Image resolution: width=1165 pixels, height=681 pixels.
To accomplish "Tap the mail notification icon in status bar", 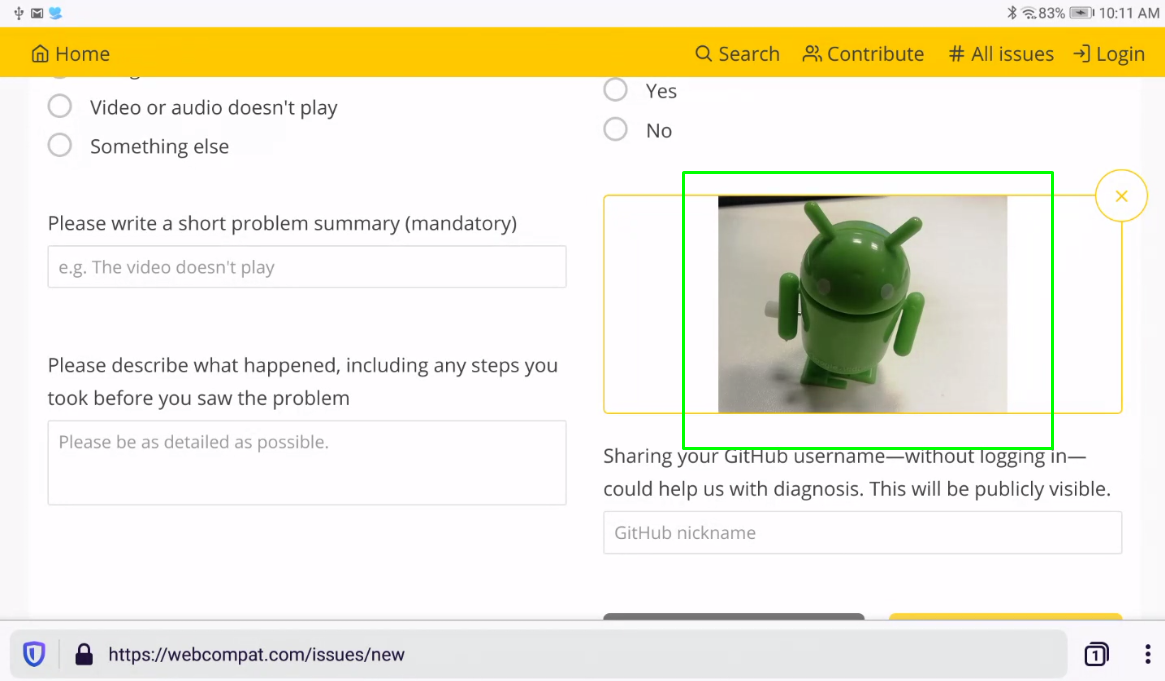I will pyautogui.click(x=37, y=13).
